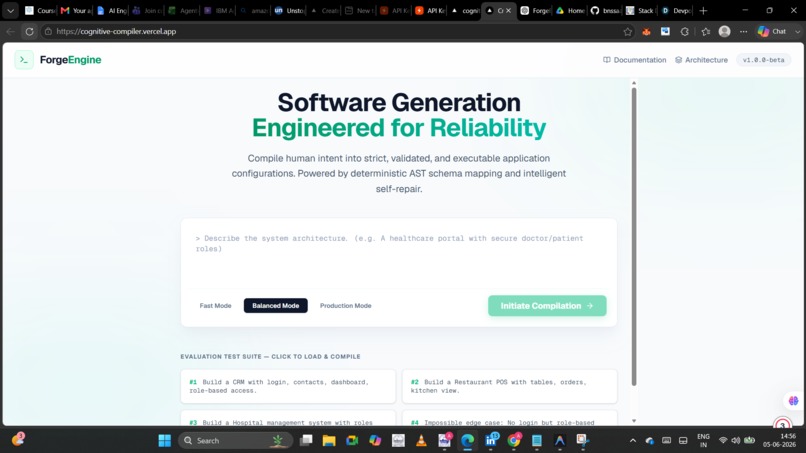Click the scrollbar up arrow
The height and width of the screenshot is (453, 806).
tap(634, 83)
